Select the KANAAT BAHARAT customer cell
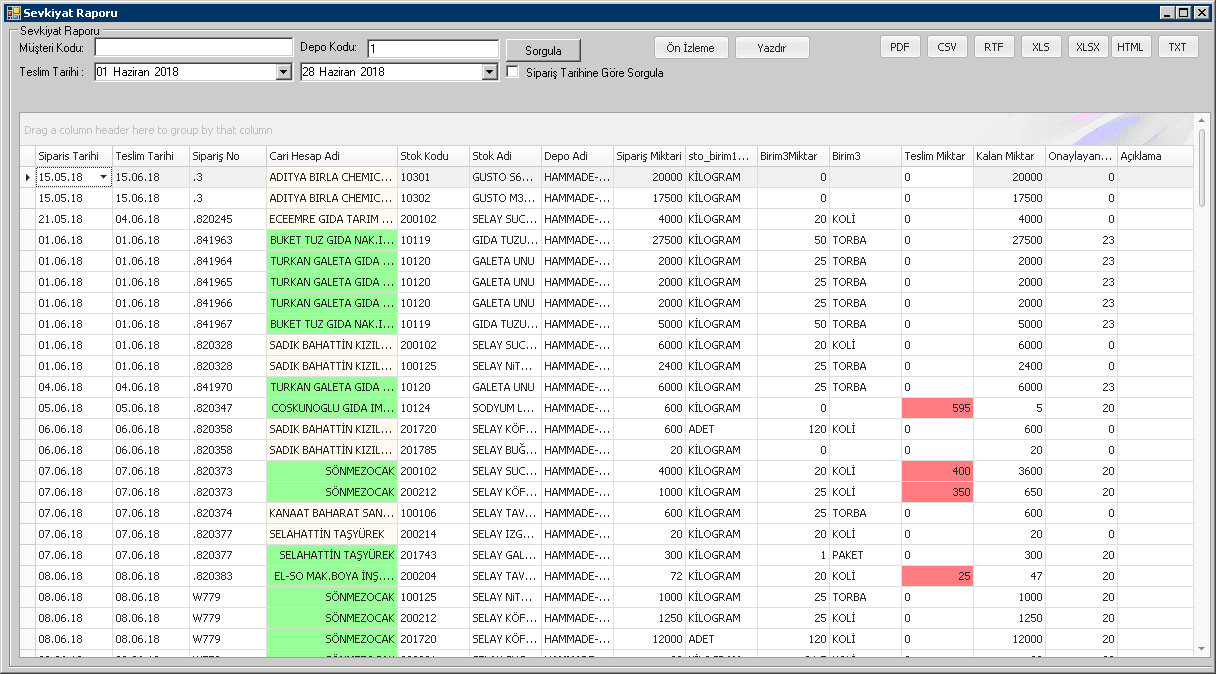The height and width of the screenshot is (674, 1216). [x=331, y=513]
